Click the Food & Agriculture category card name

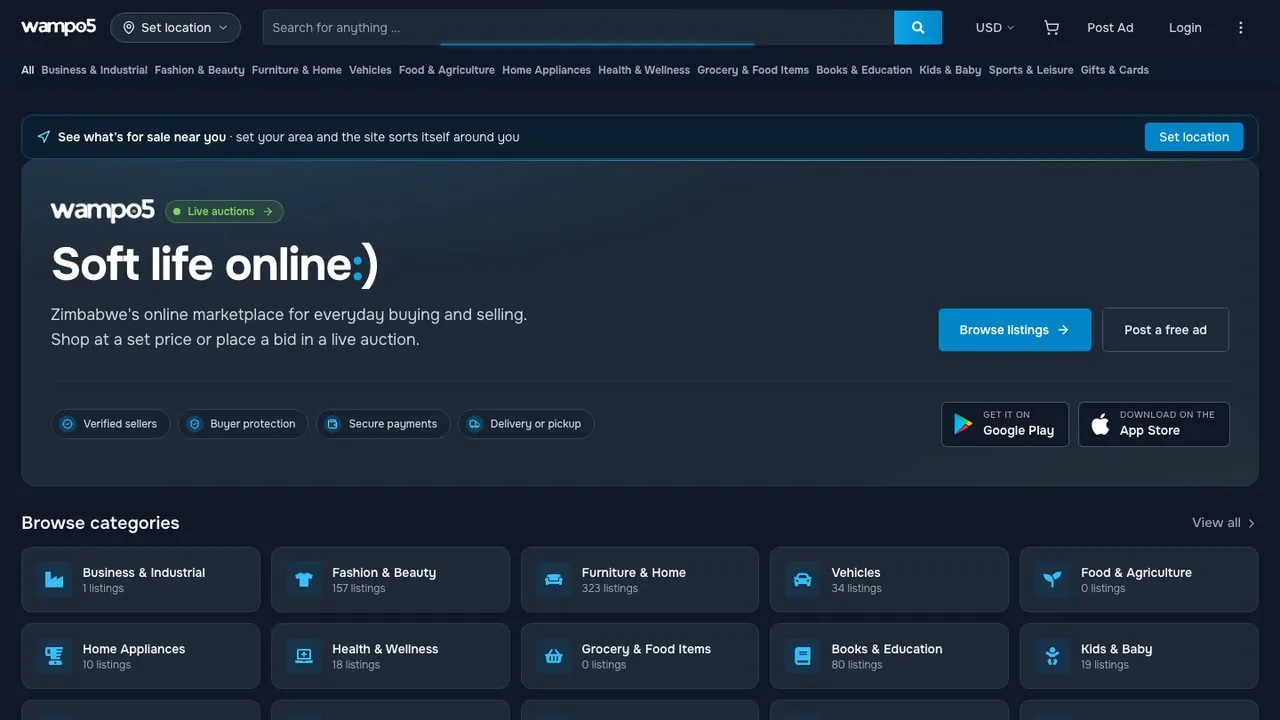1136,573
